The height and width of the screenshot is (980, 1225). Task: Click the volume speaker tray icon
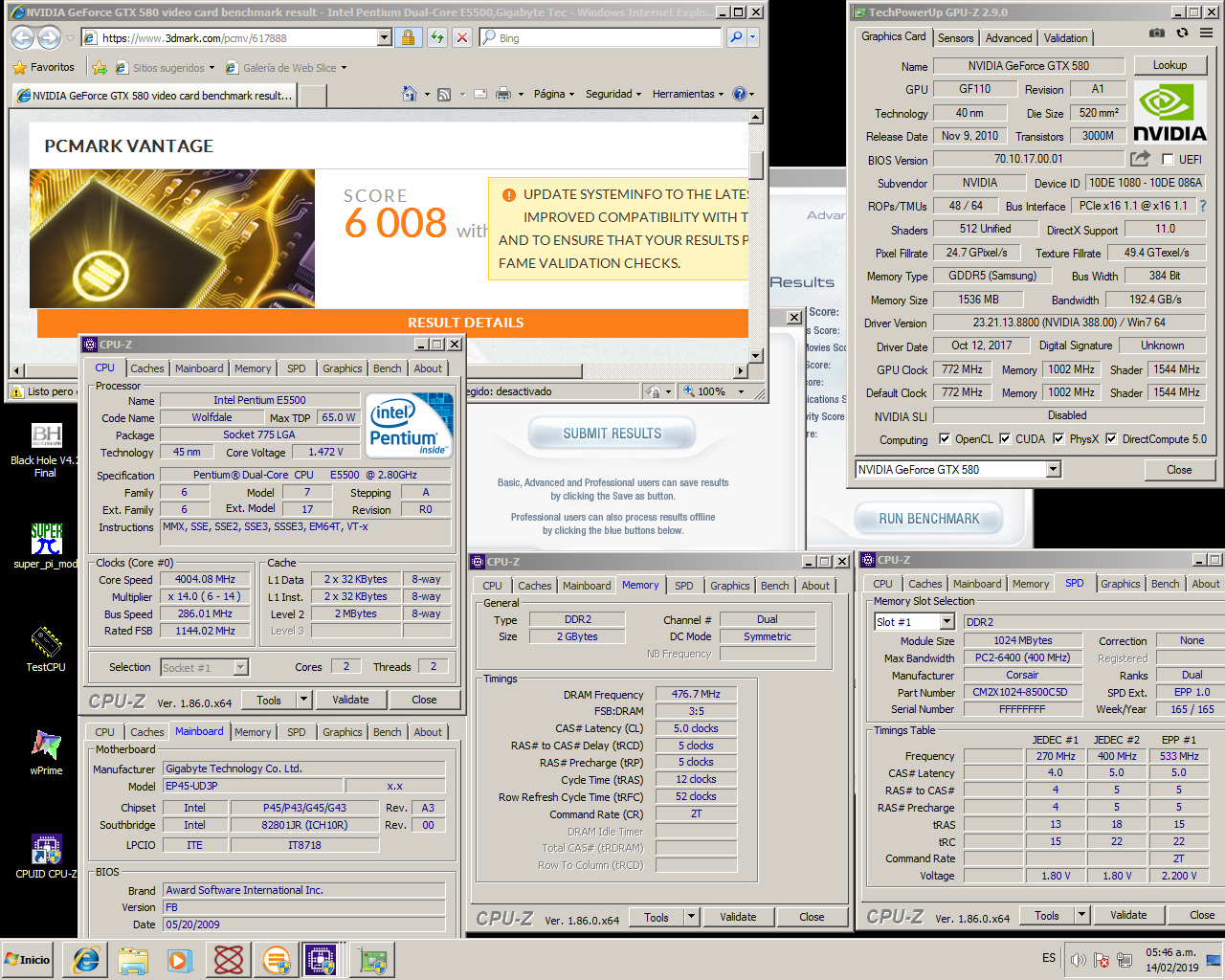[x=1079, y=959]
